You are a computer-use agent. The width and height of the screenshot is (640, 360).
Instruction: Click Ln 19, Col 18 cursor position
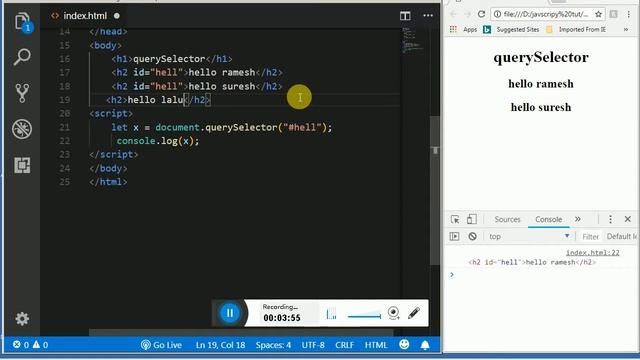(x=220, y=345)
